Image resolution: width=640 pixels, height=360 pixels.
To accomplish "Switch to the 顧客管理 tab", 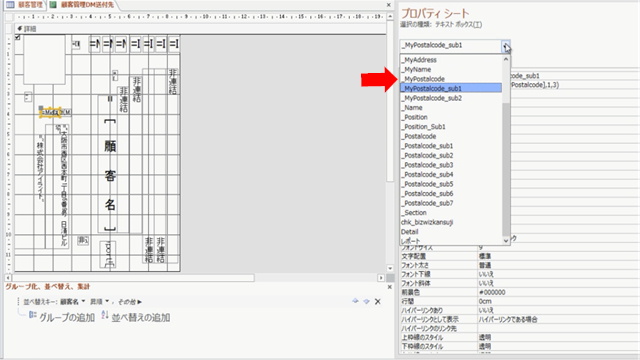I will click(25, 5).
